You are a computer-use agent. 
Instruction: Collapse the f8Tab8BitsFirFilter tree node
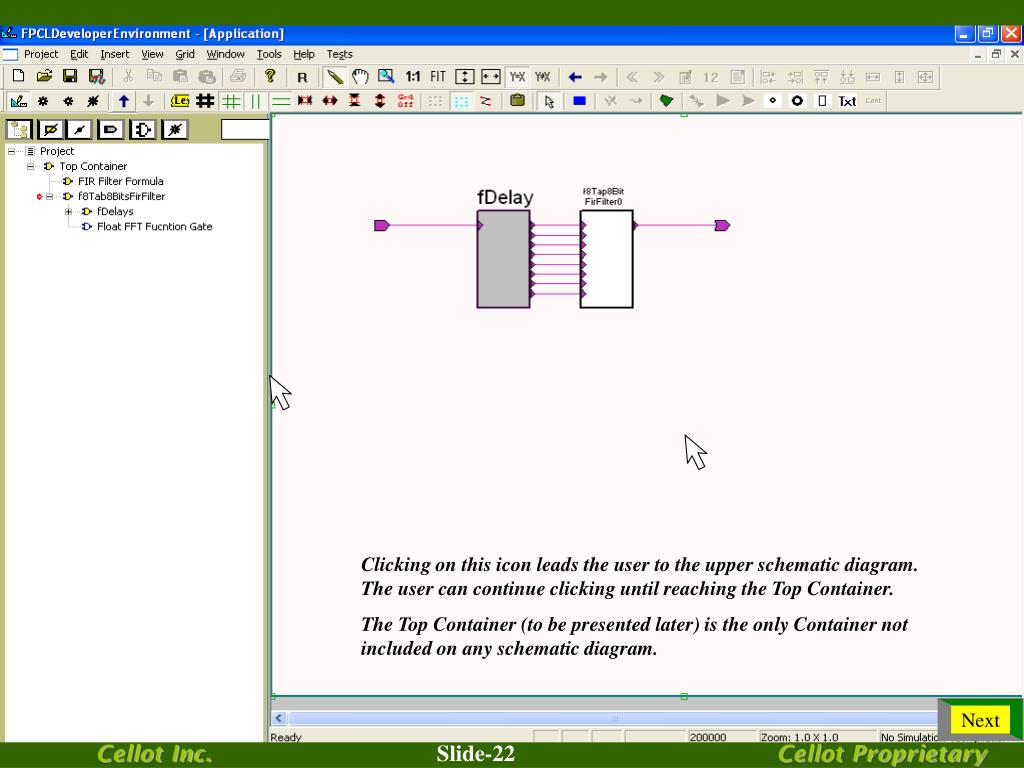(x=50, y=197)
